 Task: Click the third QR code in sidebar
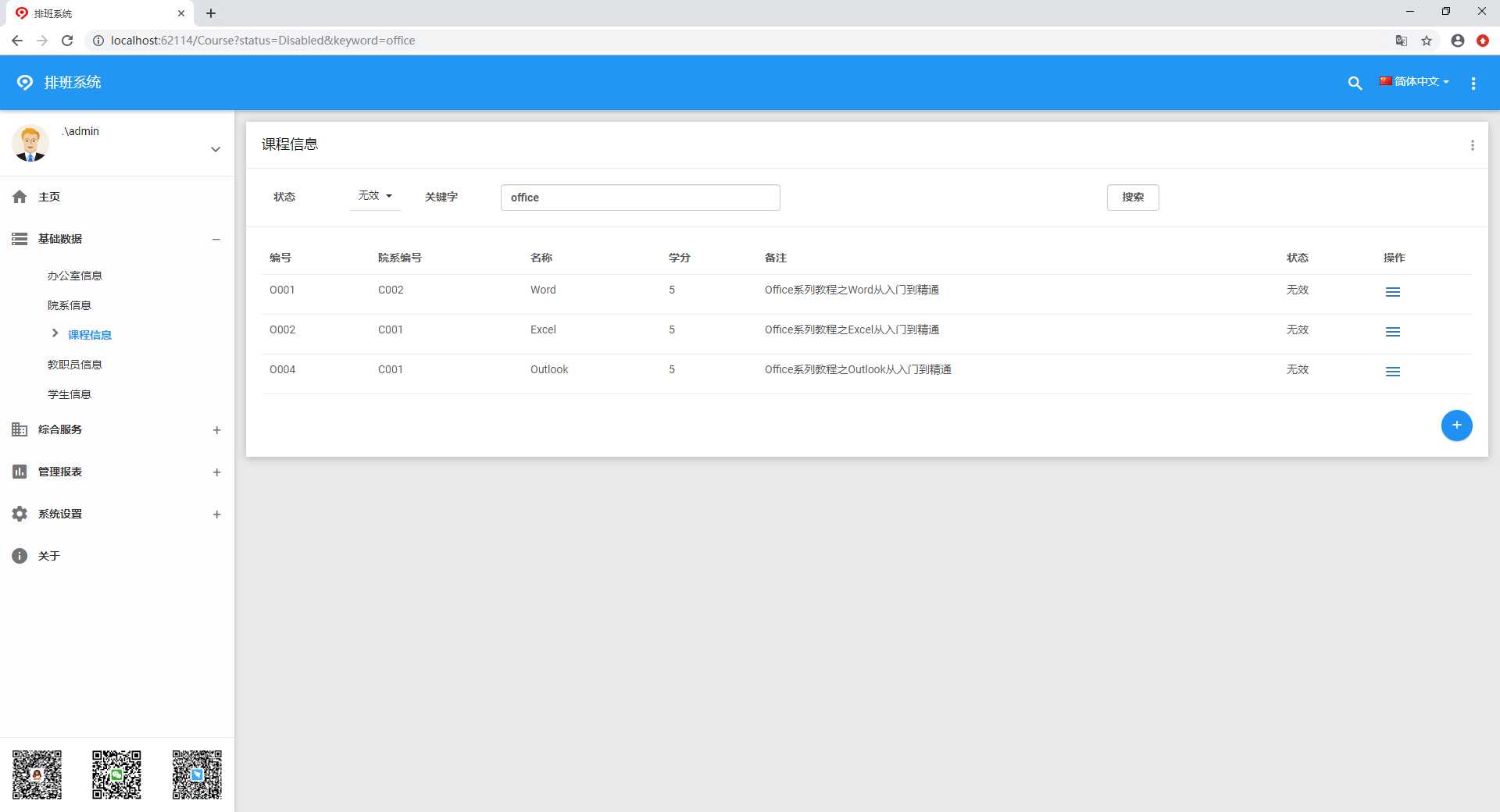[197, 775]
